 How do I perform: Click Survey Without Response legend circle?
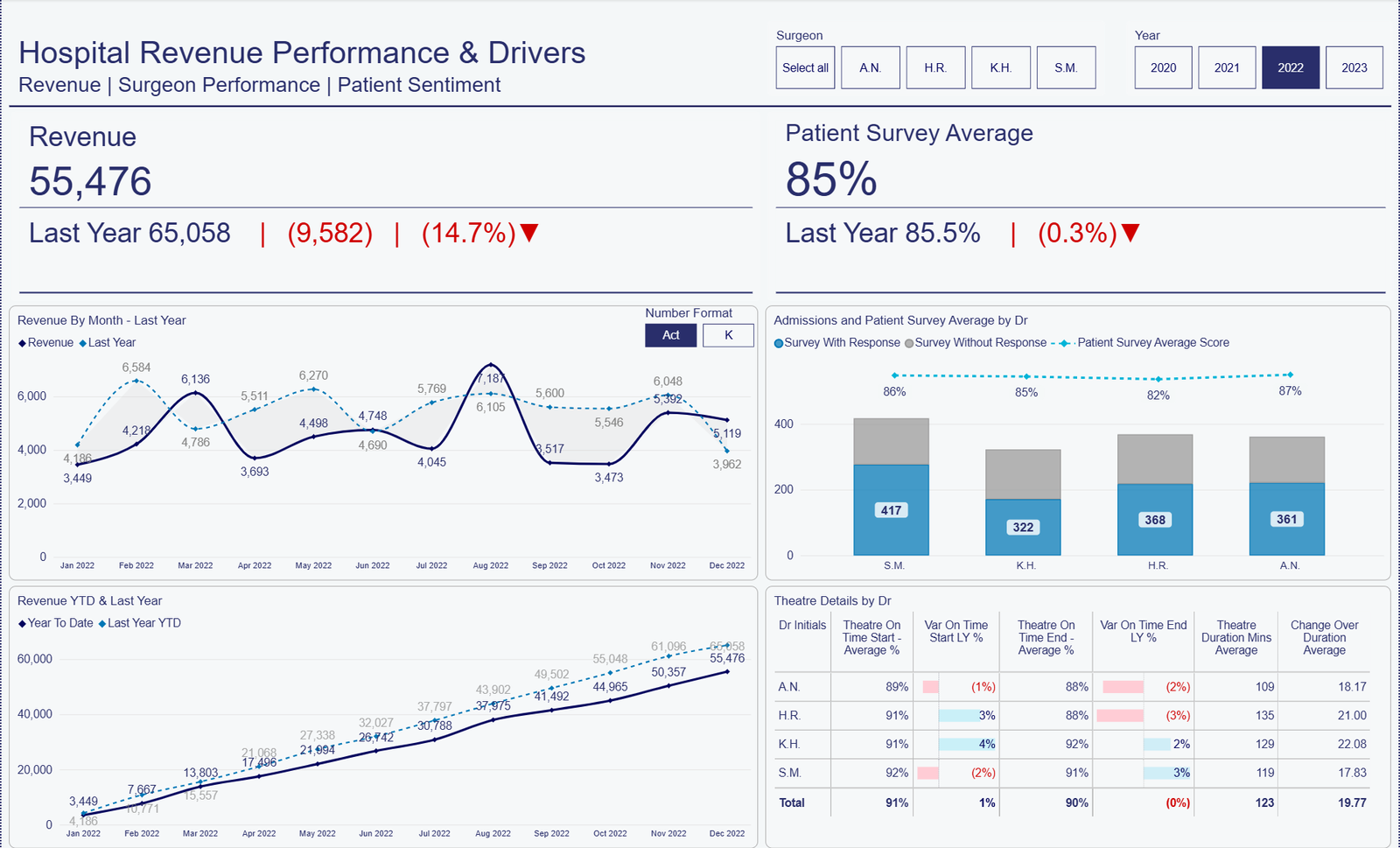pyautogui.click(x=909, y=343)
